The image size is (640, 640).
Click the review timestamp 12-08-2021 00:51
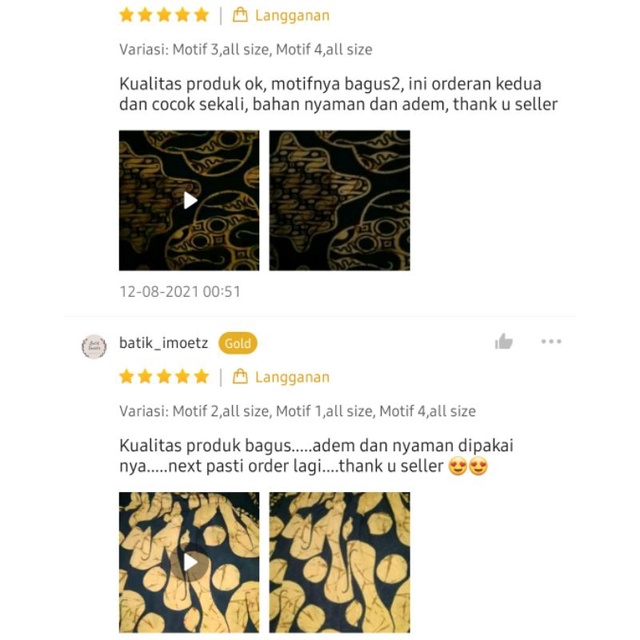click(x=180, y=291)
